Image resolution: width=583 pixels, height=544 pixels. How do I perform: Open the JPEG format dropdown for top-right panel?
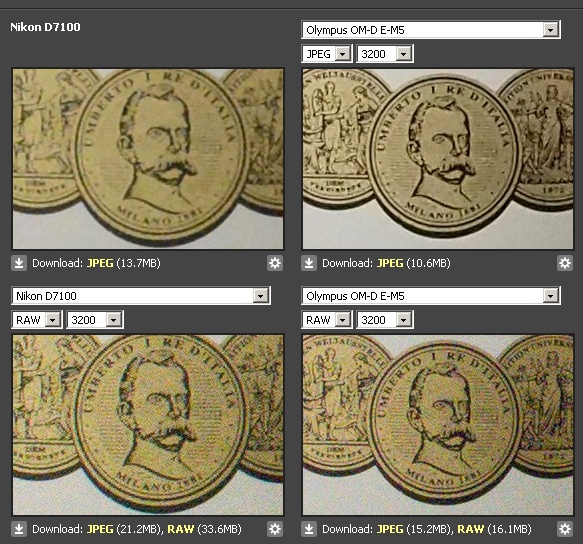coord(327,54)
